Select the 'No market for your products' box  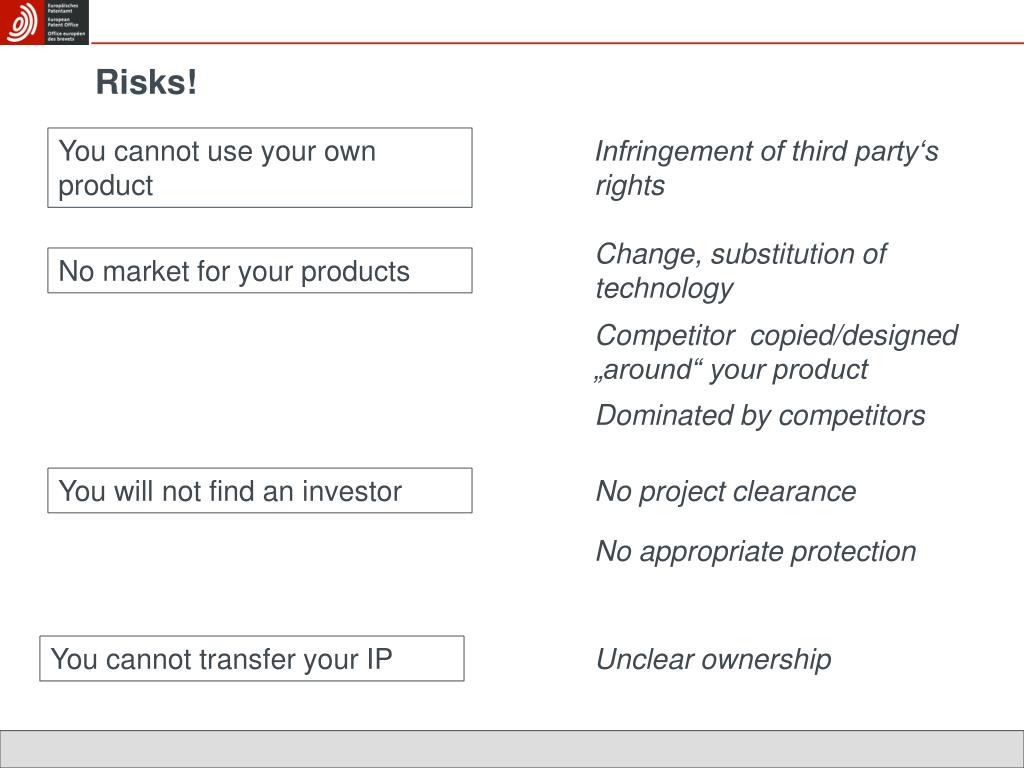[x=260, y=270]
